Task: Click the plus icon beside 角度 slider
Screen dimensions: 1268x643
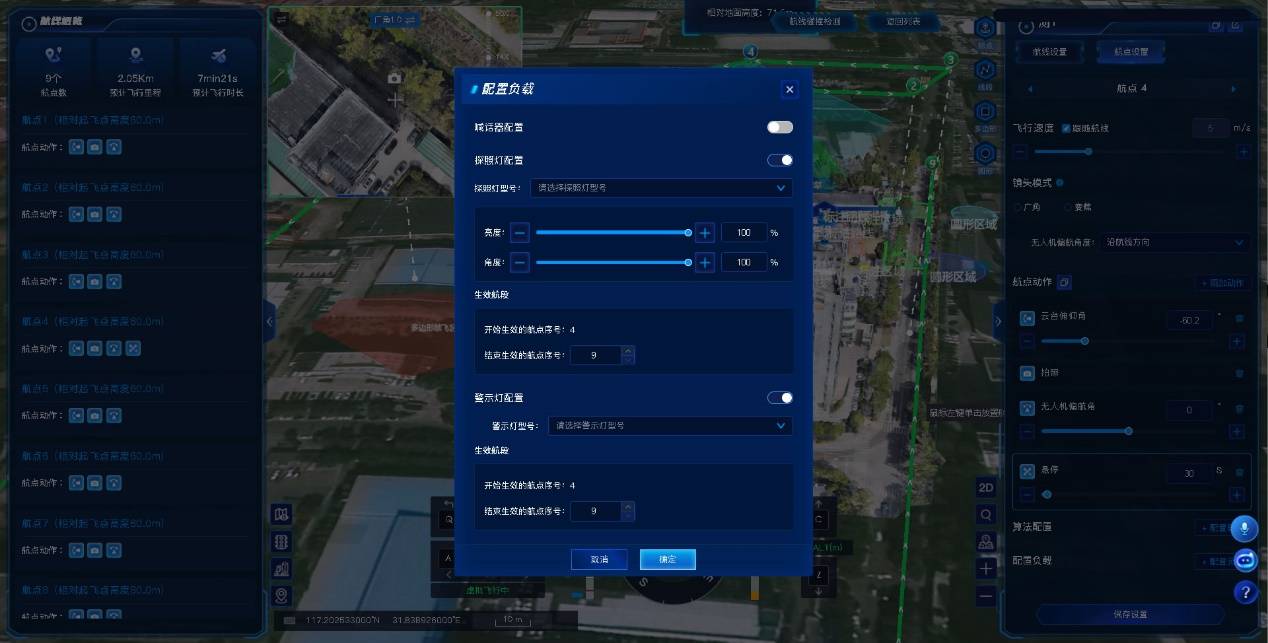Action: click(x=705, y=263)
